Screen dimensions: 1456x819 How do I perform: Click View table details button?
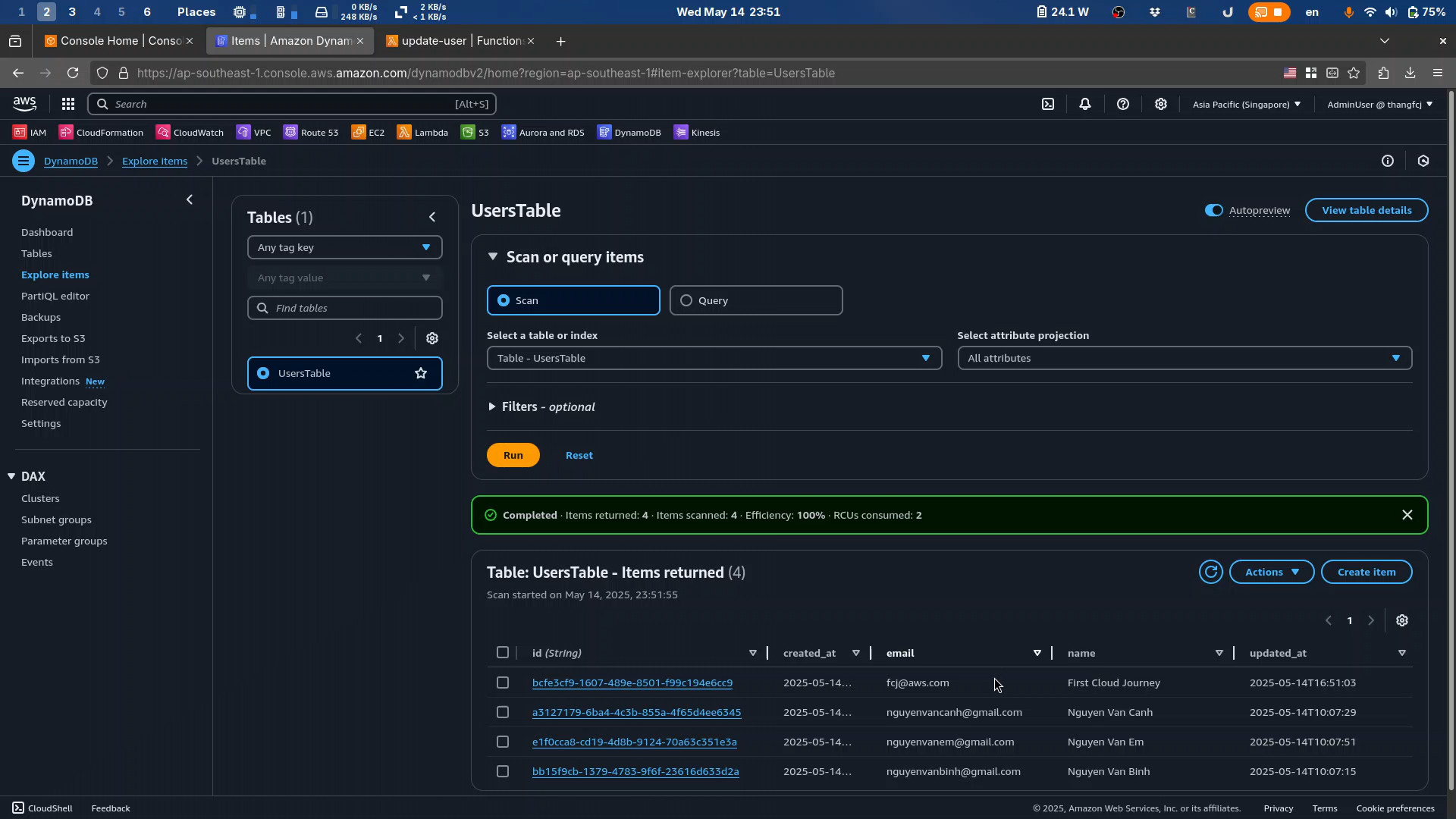(x=1367, y=210)
